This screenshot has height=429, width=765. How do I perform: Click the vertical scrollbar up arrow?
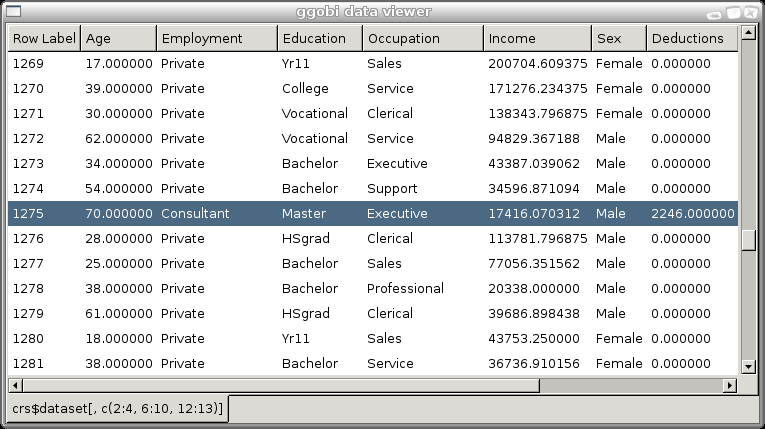pyautogui.click(x=747, y=33)
